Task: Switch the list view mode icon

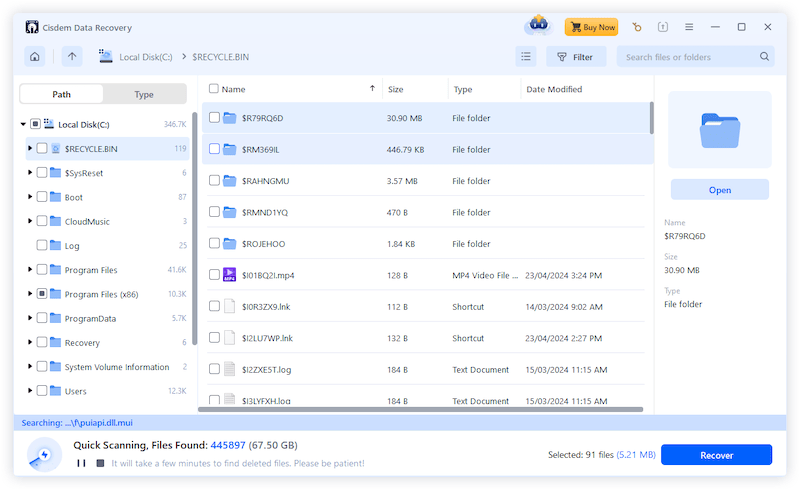Action: point(526,57)
